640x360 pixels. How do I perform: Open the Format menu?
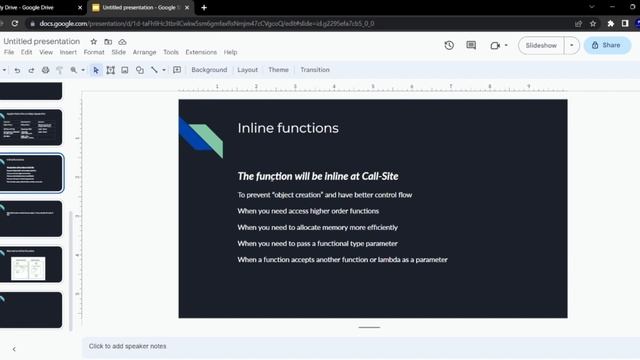click(94, 52)
